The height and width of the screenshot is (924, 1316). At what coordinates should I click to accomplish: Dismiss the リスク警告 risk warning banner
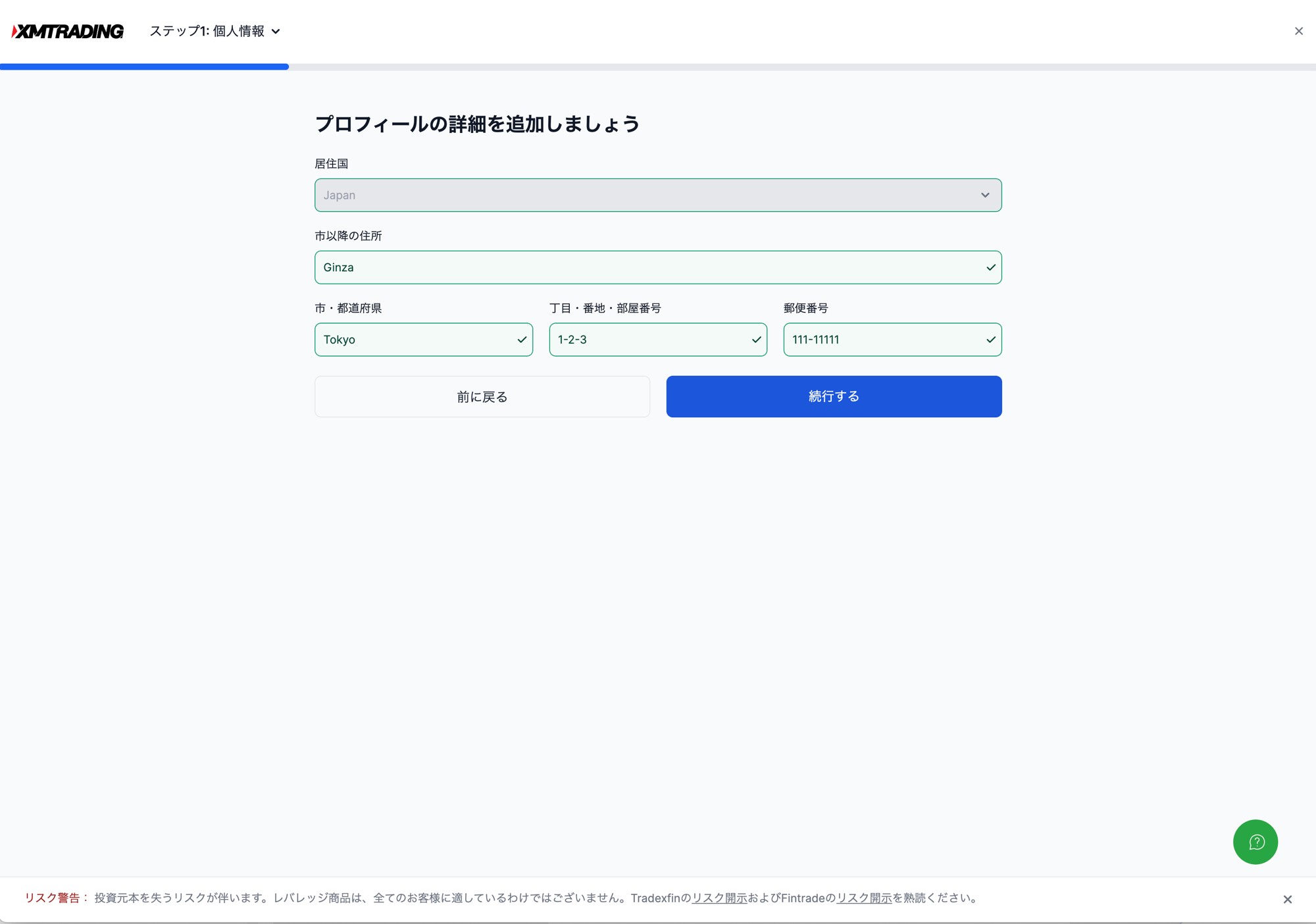(1288, 899)
